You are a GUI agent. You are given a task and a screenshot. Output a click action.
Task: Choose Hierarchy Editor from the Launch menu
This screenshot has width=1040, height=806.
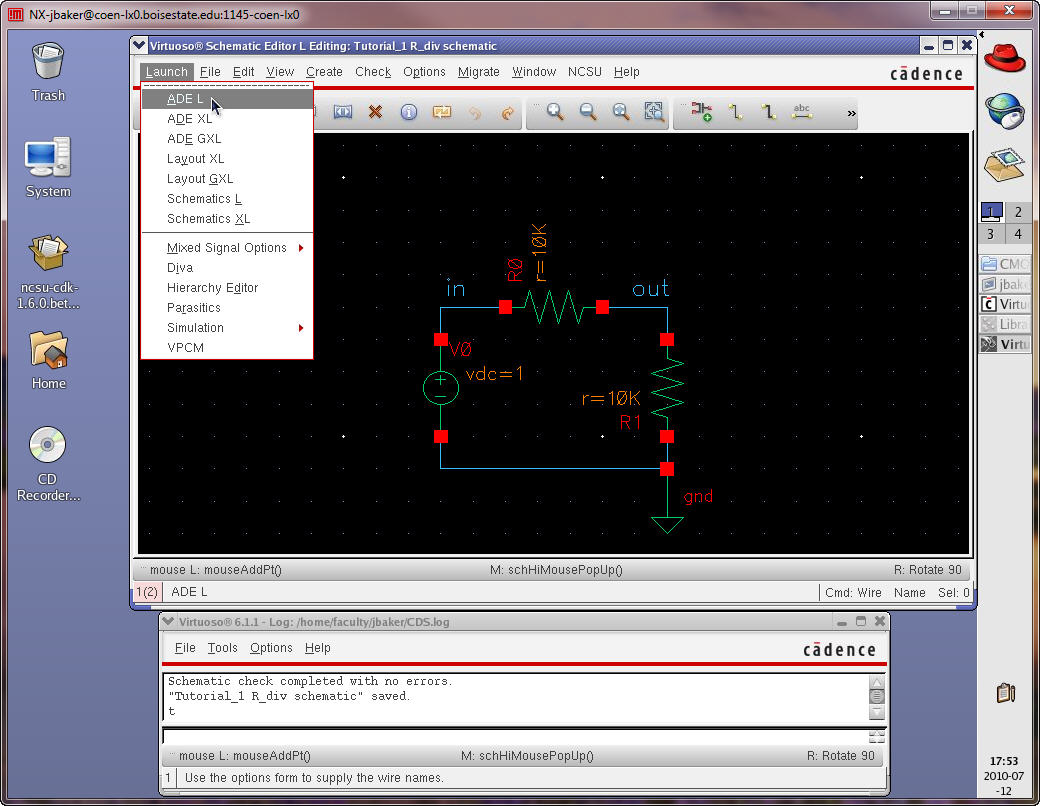213,288
